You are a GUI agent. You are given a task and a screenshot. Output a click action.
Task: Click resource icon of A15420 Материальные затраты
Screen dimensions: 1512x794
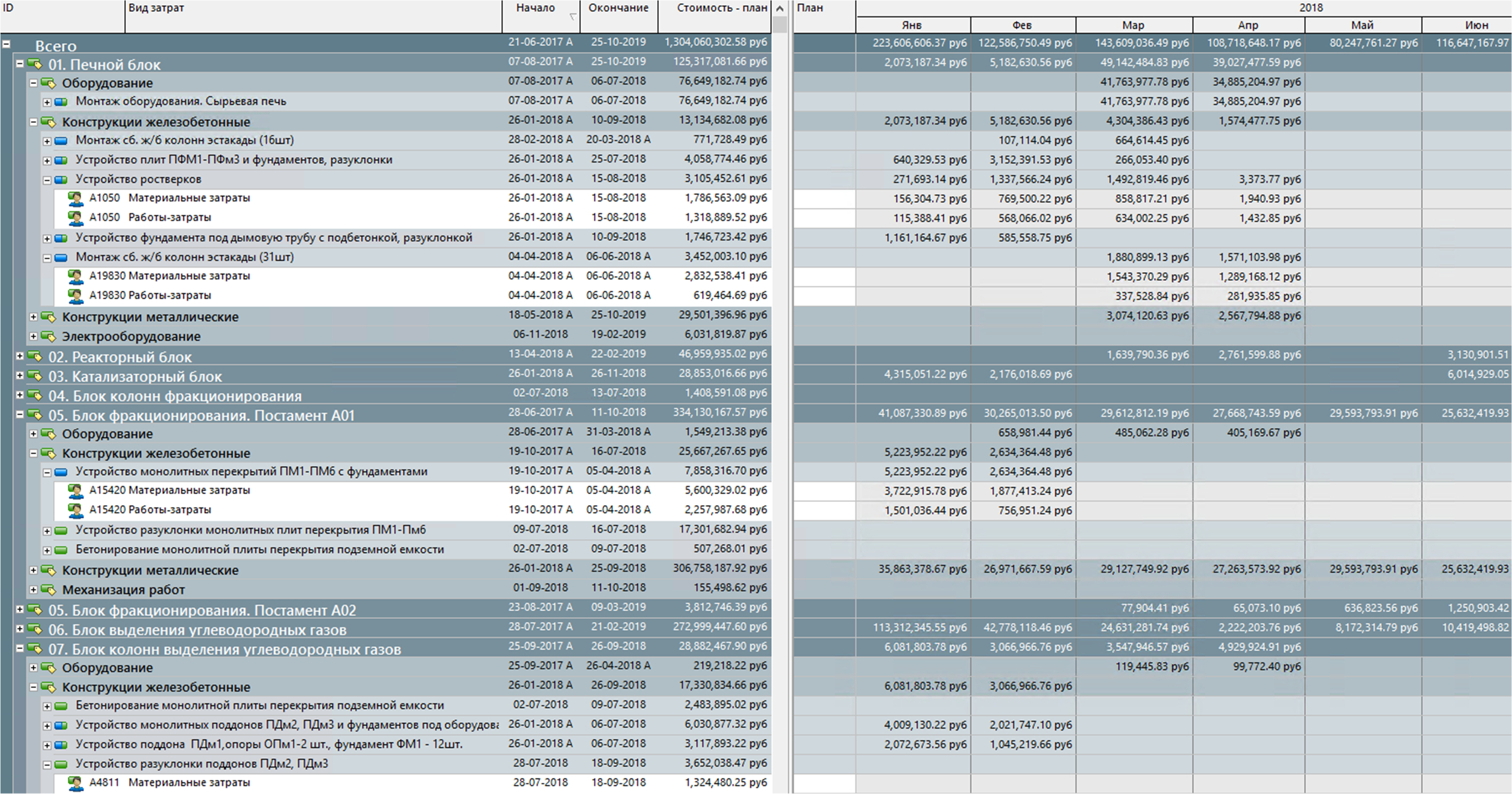(75, 491)
